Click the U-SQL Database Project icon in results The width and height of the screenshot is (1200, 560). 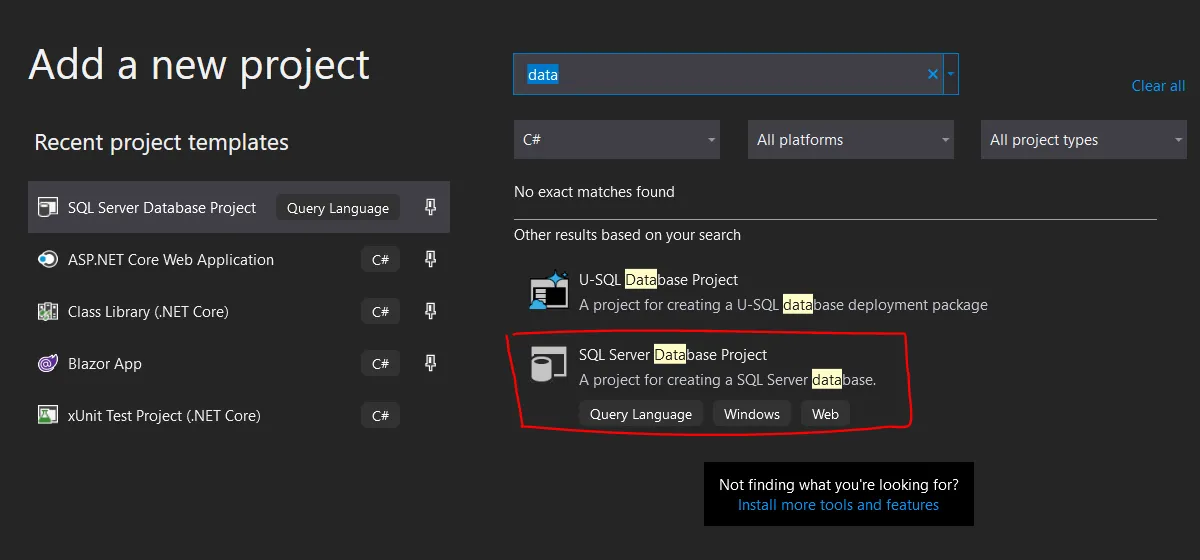pyautogui.click(x=549, y=291)
